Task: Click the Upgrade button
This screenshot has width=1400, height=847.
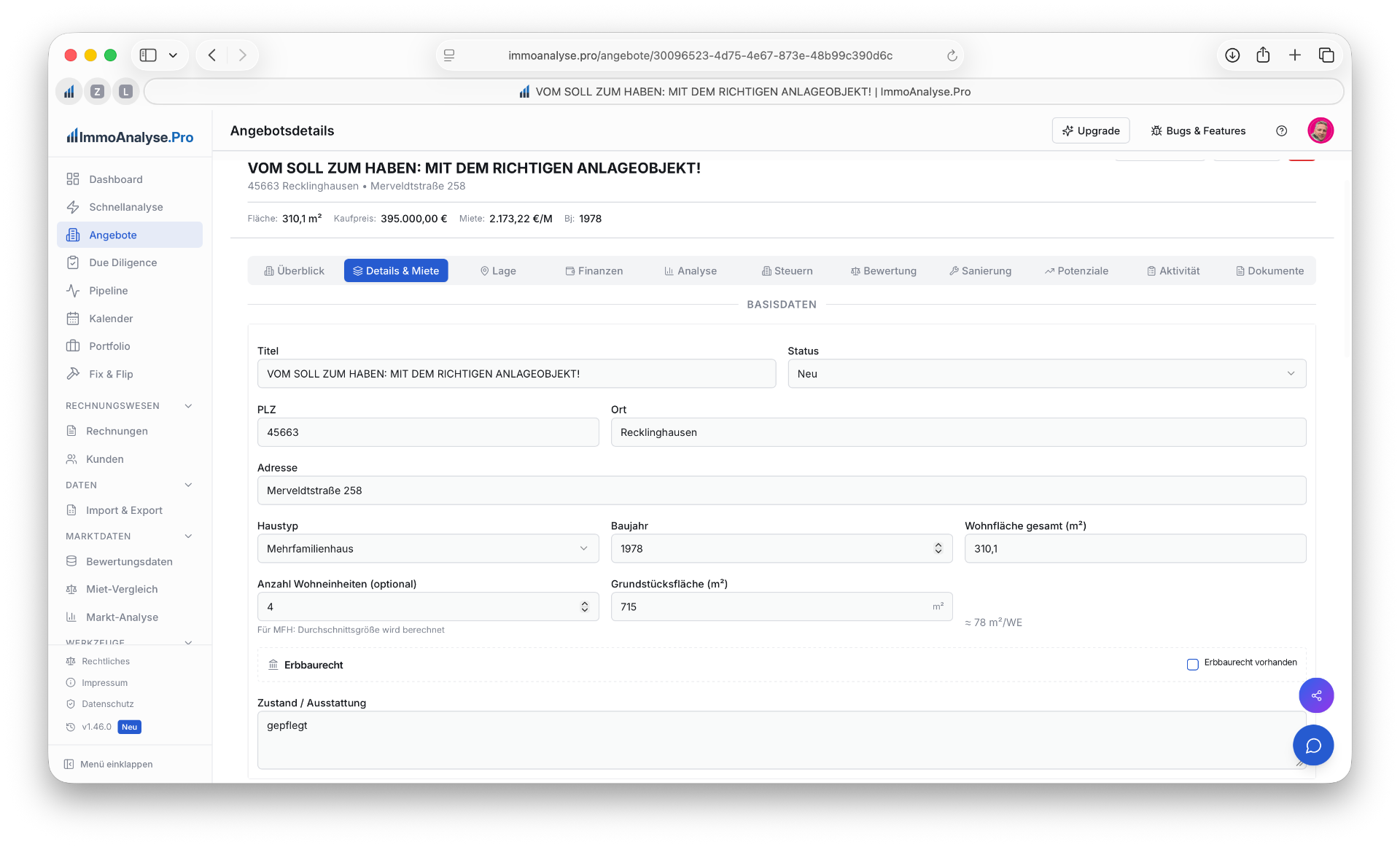Action: pos(1091,130)
